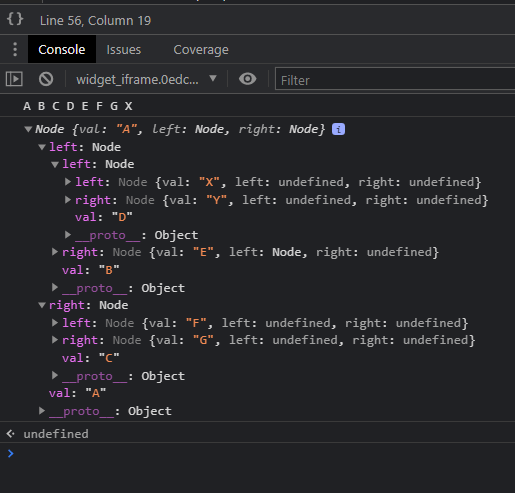Collapse the first-level left: Node

42,147
